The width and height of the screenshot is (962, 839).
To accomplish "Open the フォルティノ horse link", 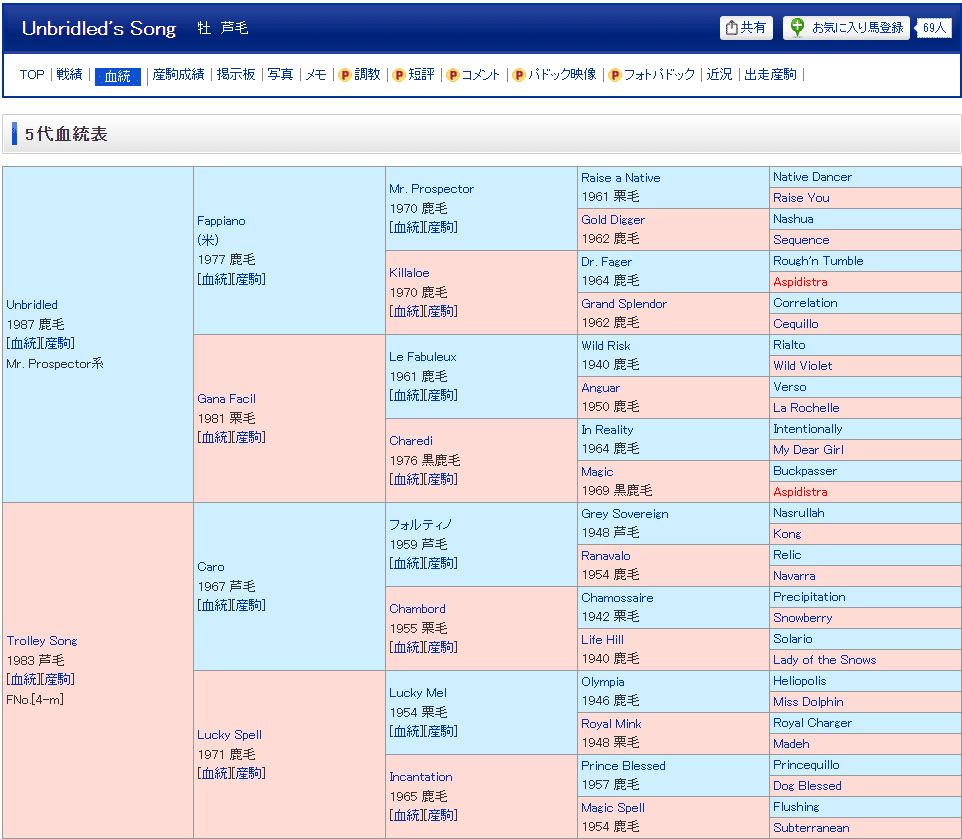I will [x=420, y=524].
